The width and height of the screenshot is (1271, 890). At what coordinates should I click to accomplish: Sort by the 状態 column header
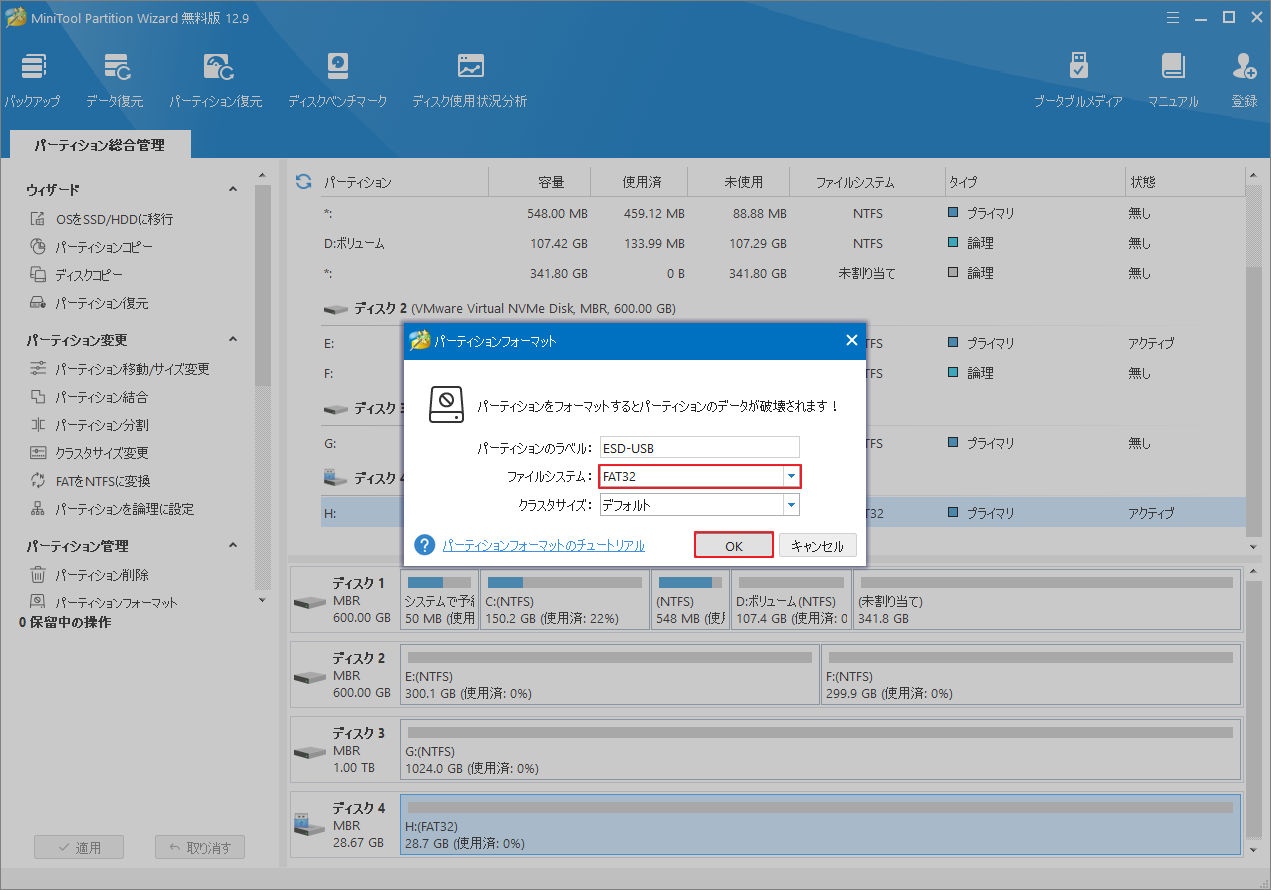(x=1141, y=182)
